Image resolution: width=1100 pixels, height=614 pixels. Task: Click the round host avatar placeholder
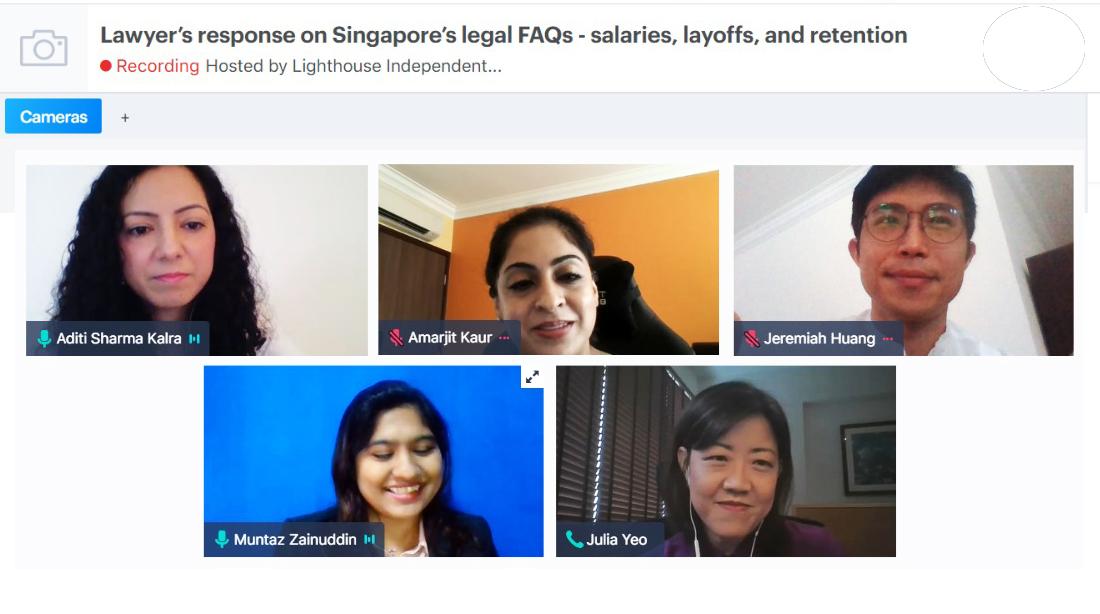pos(1033,48)
